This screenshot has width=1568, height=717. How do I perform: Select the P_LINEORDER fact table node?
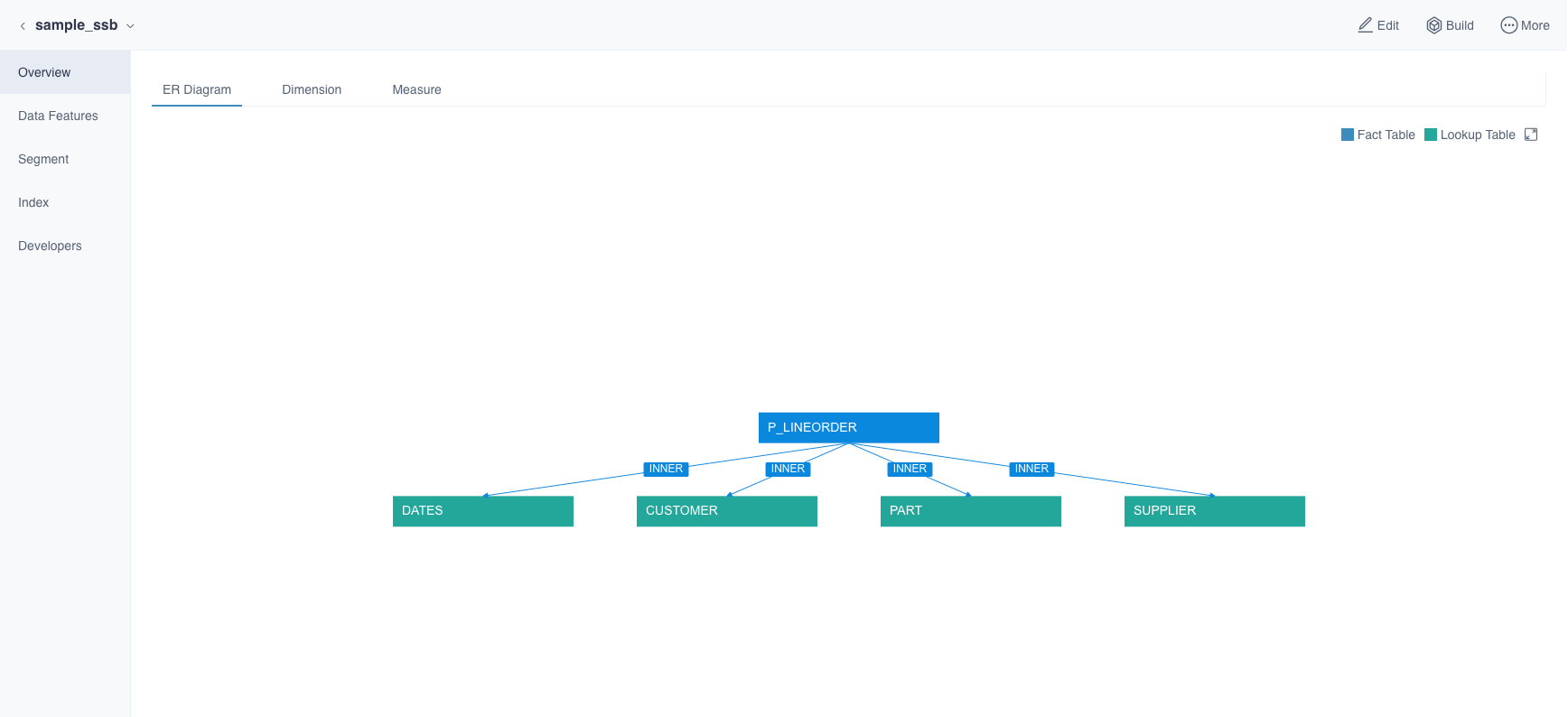tap(848, 427)
